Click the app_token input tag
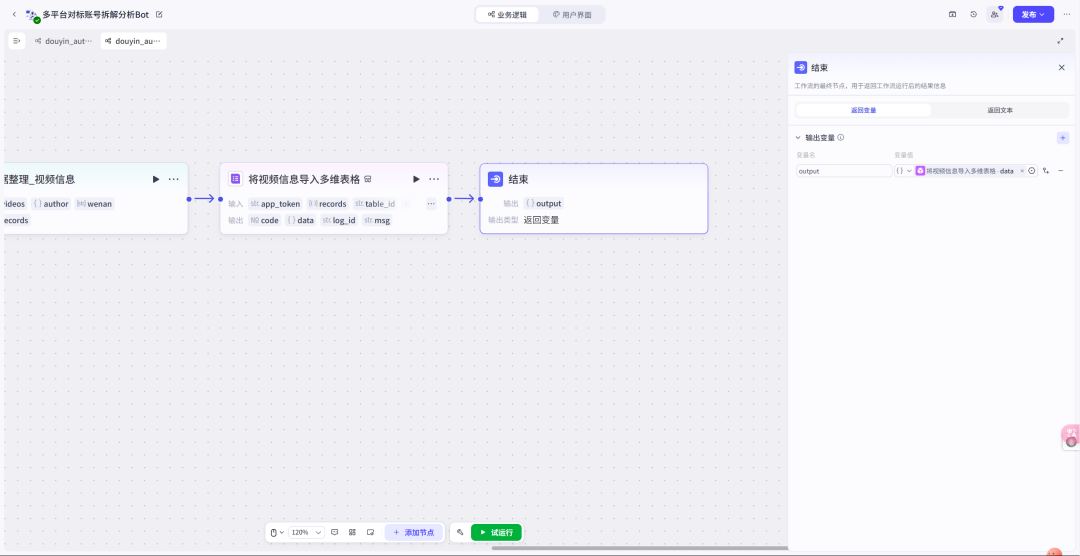 click(276, 204)
